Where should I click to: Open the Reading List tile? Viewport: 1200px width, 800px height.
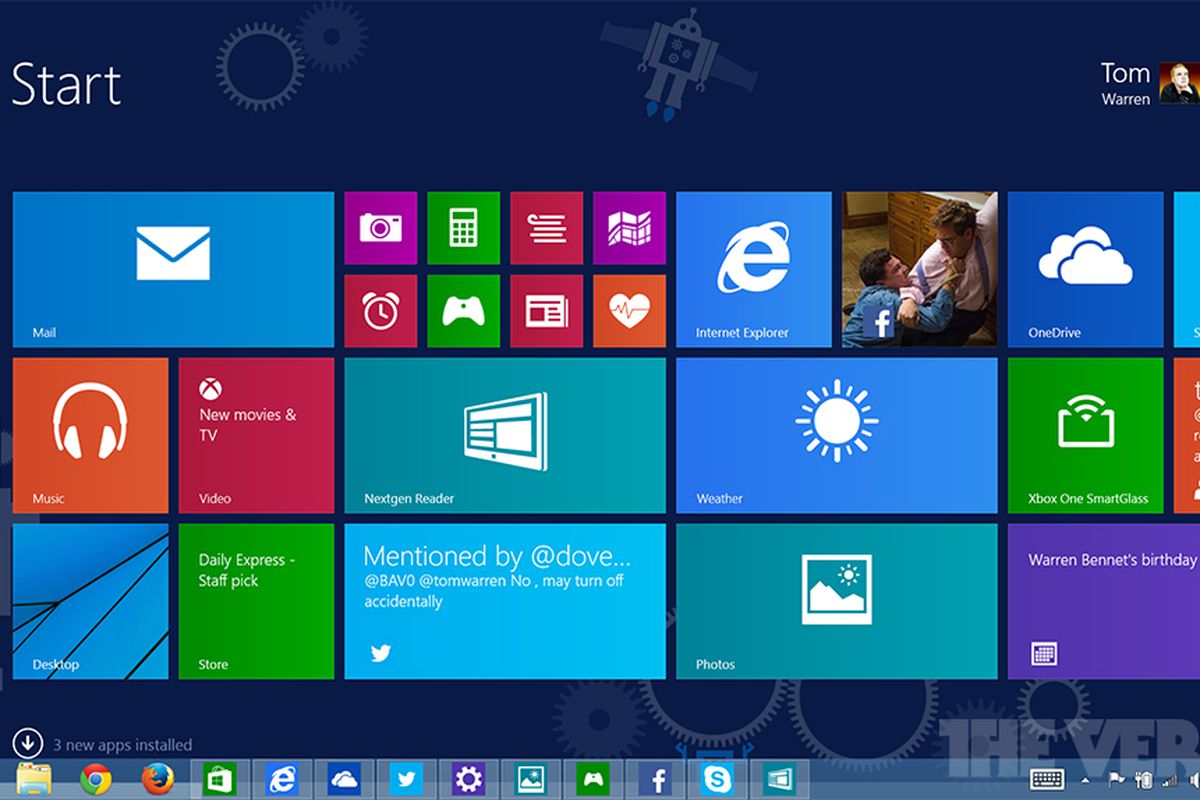(x=546, y=228)
